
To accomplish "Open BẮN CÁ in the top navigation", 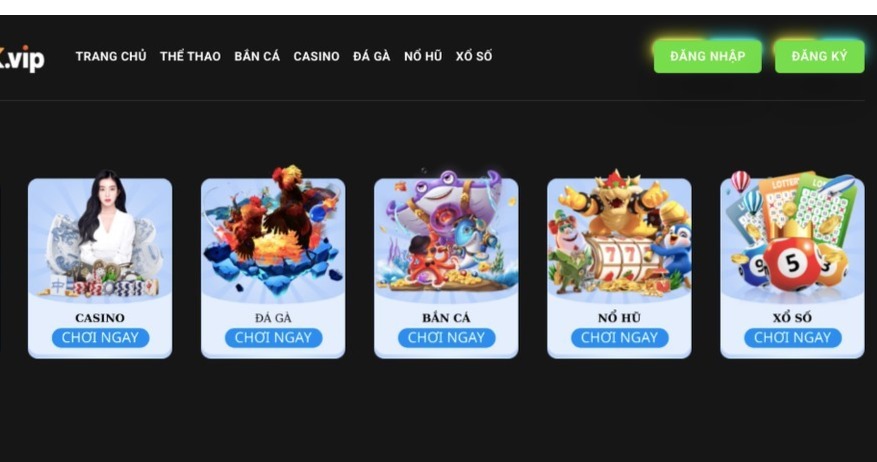I will tap(257, 56).
